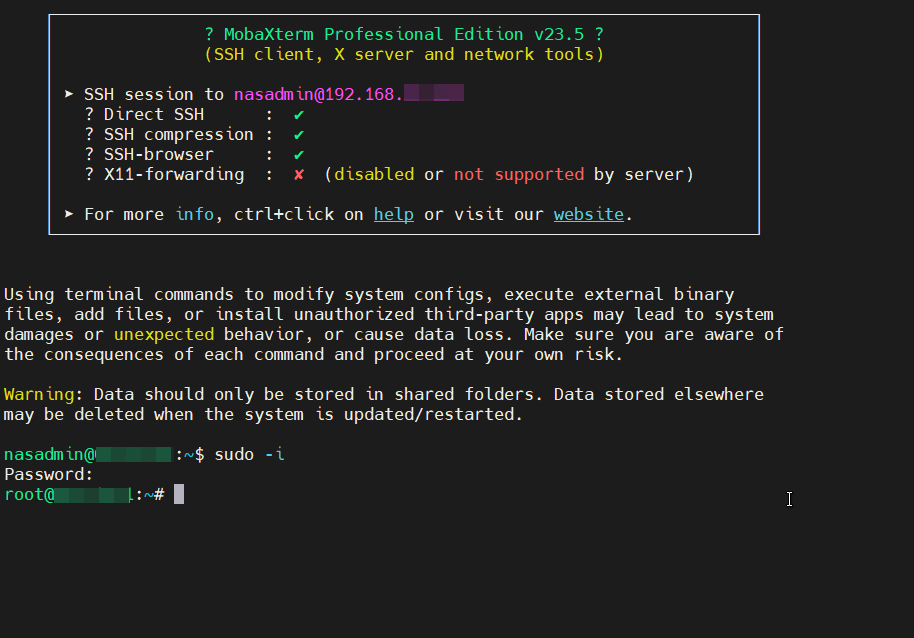The width and height of the screenshot is (914, 638).
Task: Click the red "not supported" text
Action: click(x=518, y=174)
